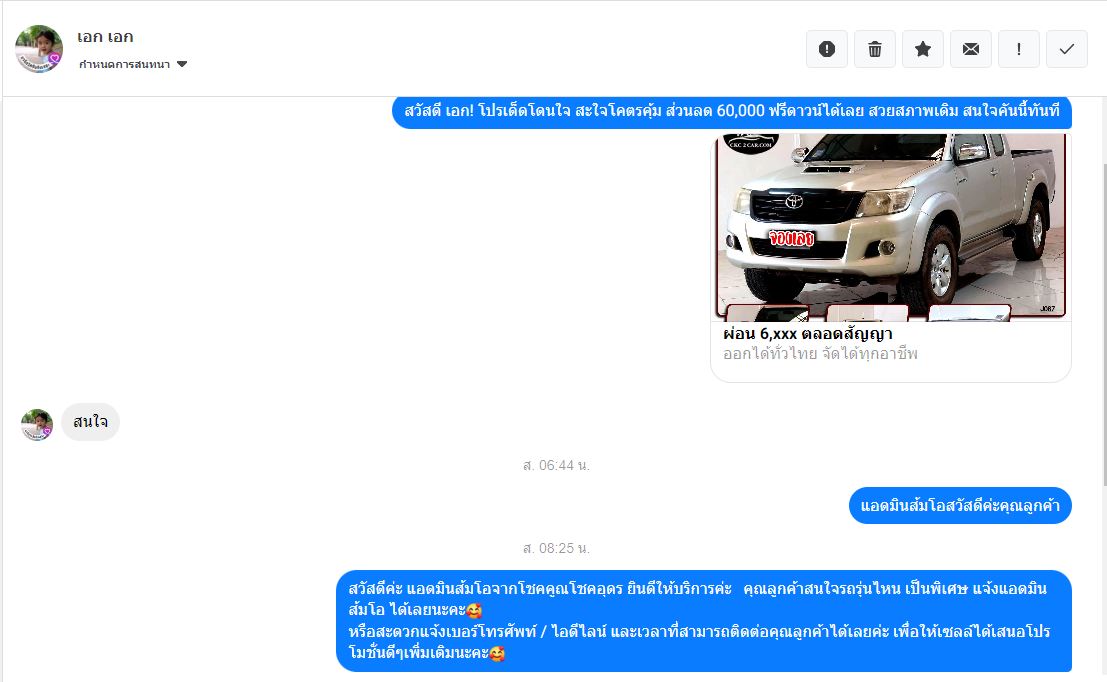Click the timestamp ส. 08:25 น.
Screen dimensions: 1107x682
(x=556, y=548)
